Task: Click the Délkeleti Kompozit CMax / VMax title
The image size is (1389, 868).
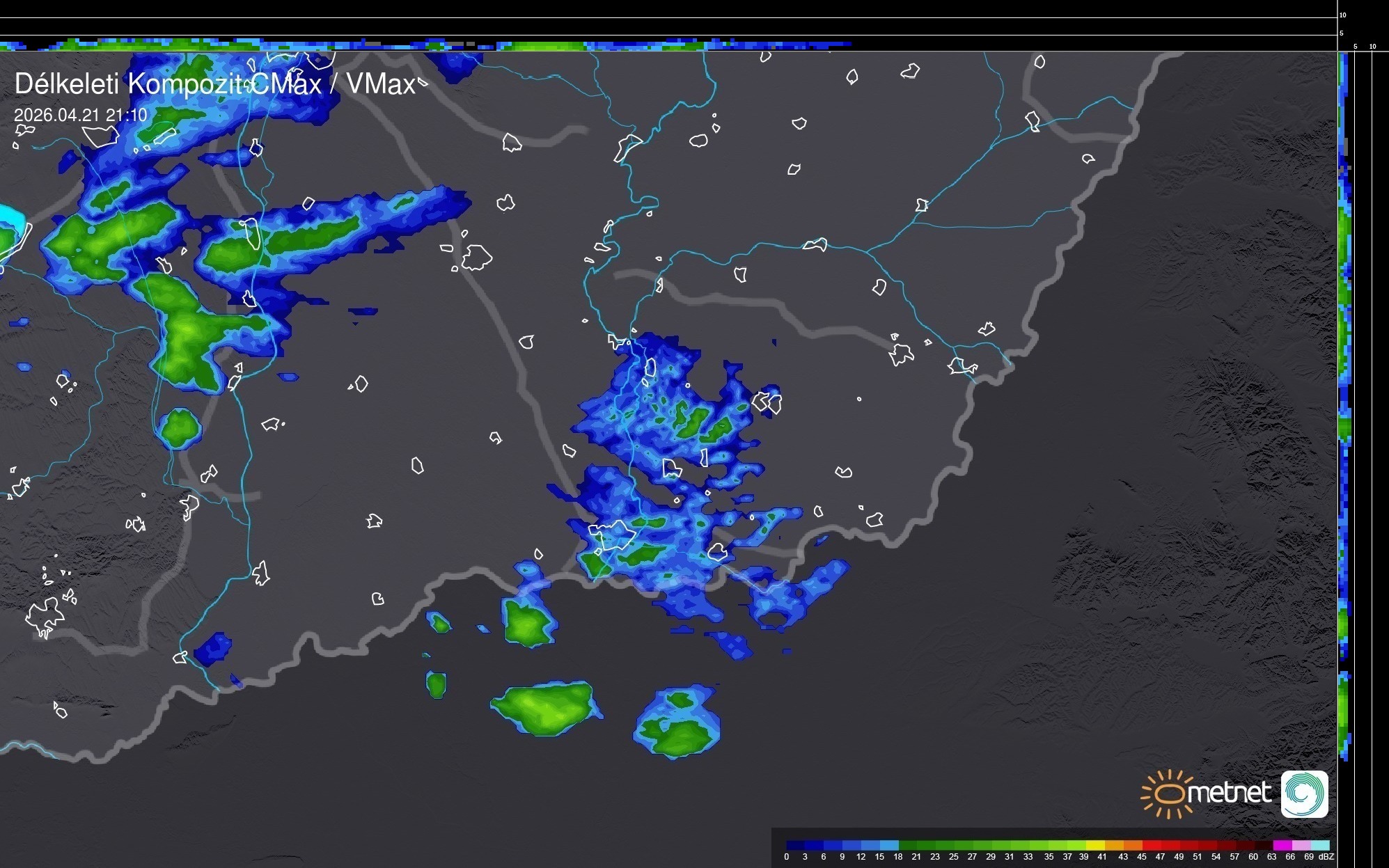Action: click(x=214, y=84)
